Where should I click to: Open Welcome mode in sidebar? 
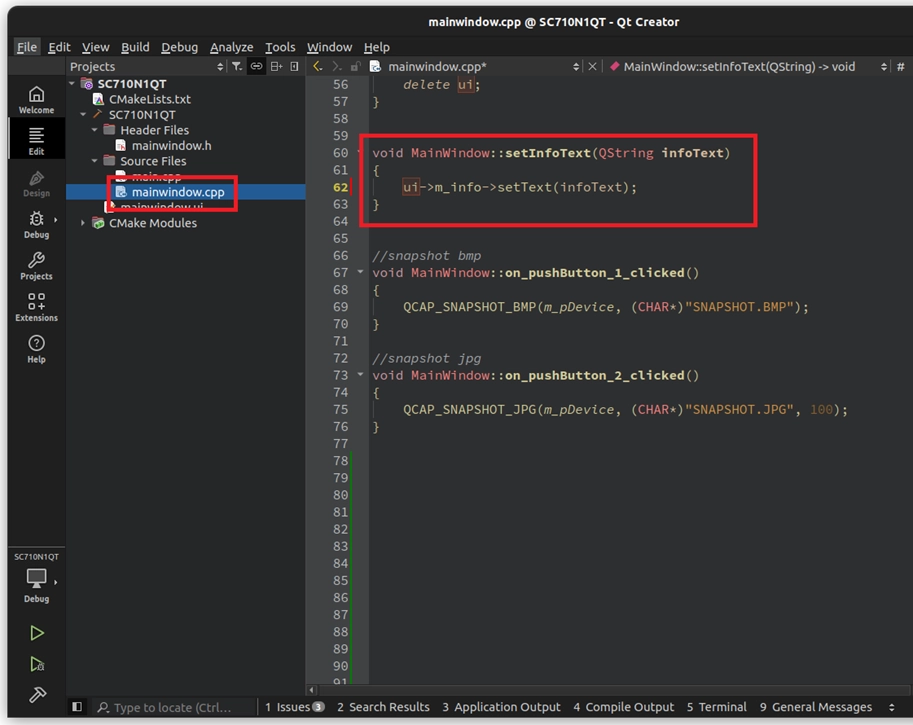(36, 100)
